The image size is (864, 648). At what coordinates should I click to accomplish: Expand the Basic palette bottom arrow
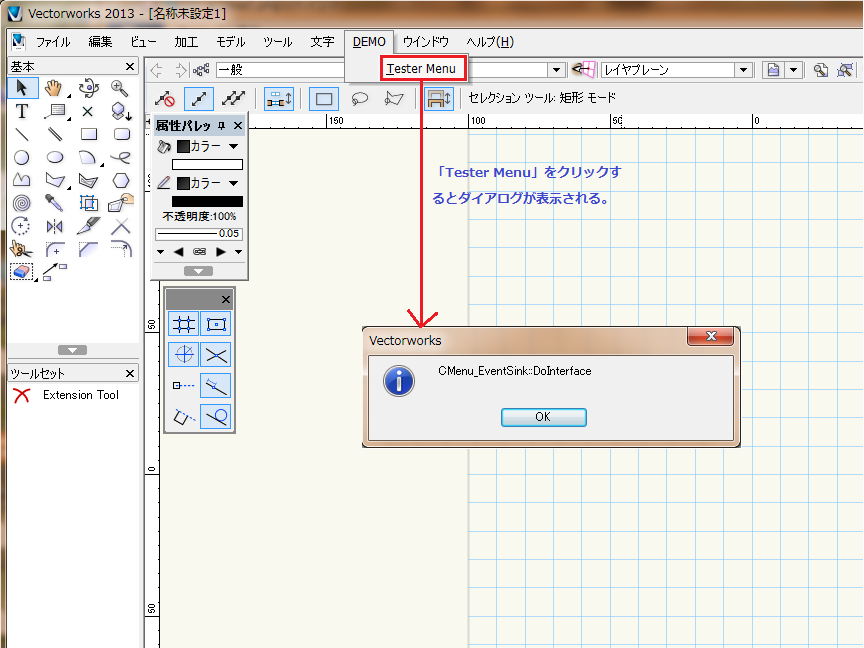pyautogui.click(x=72, y=350)
